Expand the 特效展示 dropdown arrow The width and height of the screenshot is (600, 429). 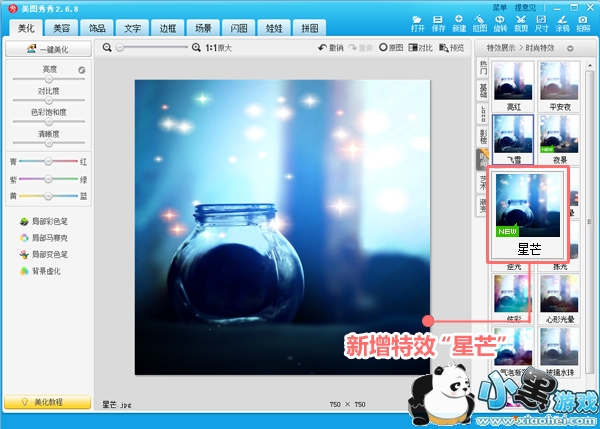pos(570,48)
